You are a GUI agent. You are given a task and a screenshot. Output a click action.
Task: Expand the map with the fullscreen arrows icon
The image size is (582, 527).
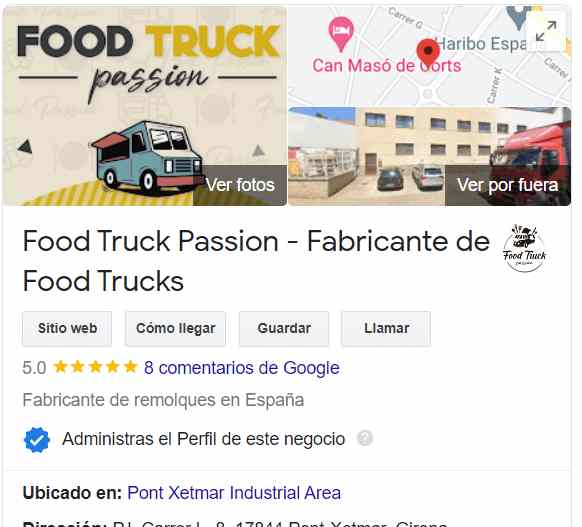point(546,31)
